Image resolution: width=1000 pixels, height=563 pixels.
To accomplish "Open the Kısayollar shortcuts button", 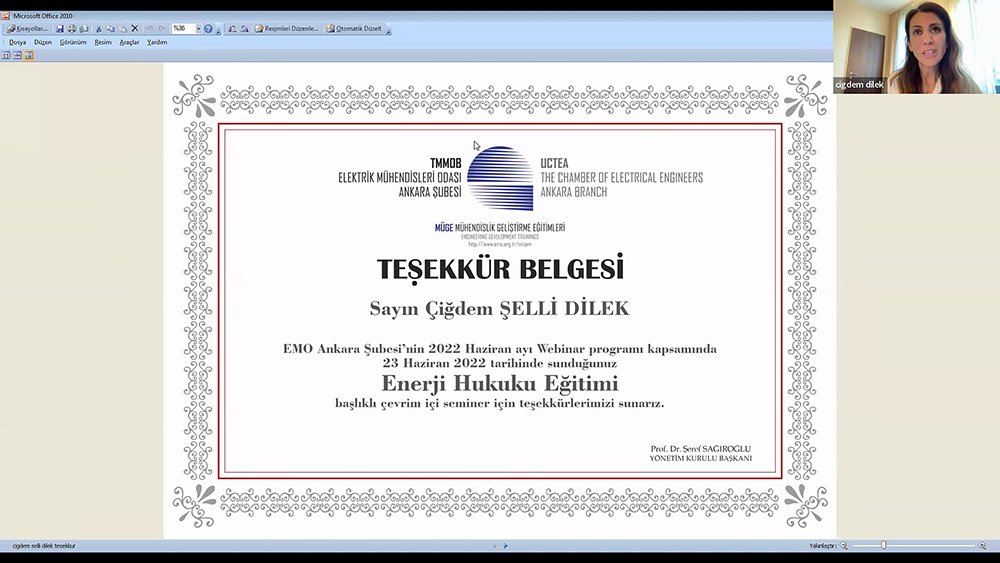I will pyautogui.click(x=27, y=29).
